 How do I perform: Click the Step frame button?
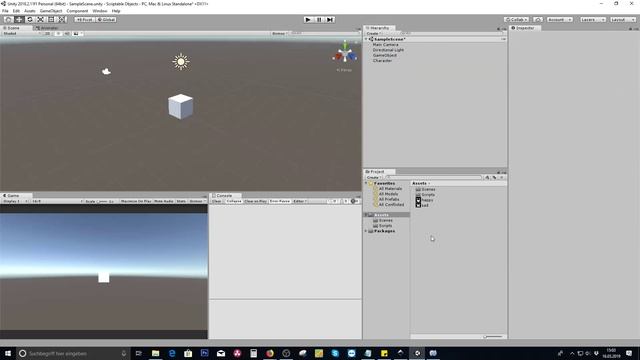point(330,20)
